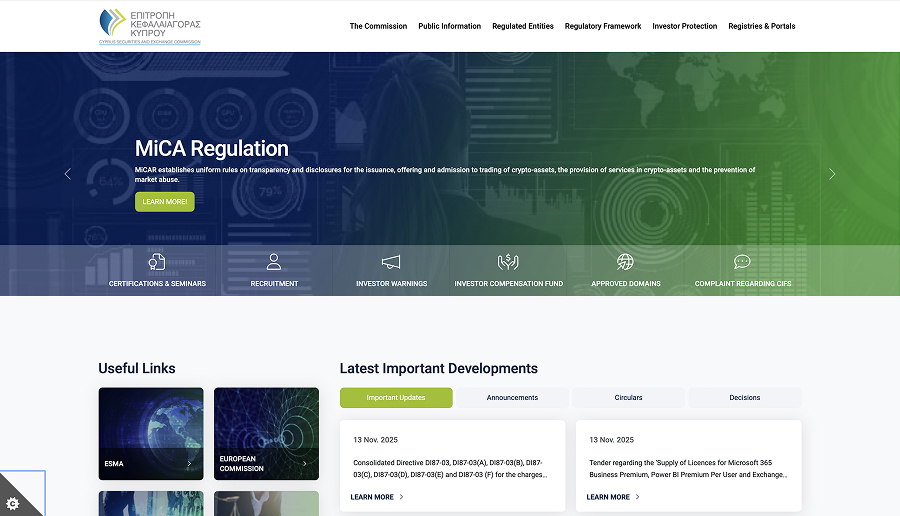
Task: Click the Approved Domains globe icon
Action: [x=625, y=262]
